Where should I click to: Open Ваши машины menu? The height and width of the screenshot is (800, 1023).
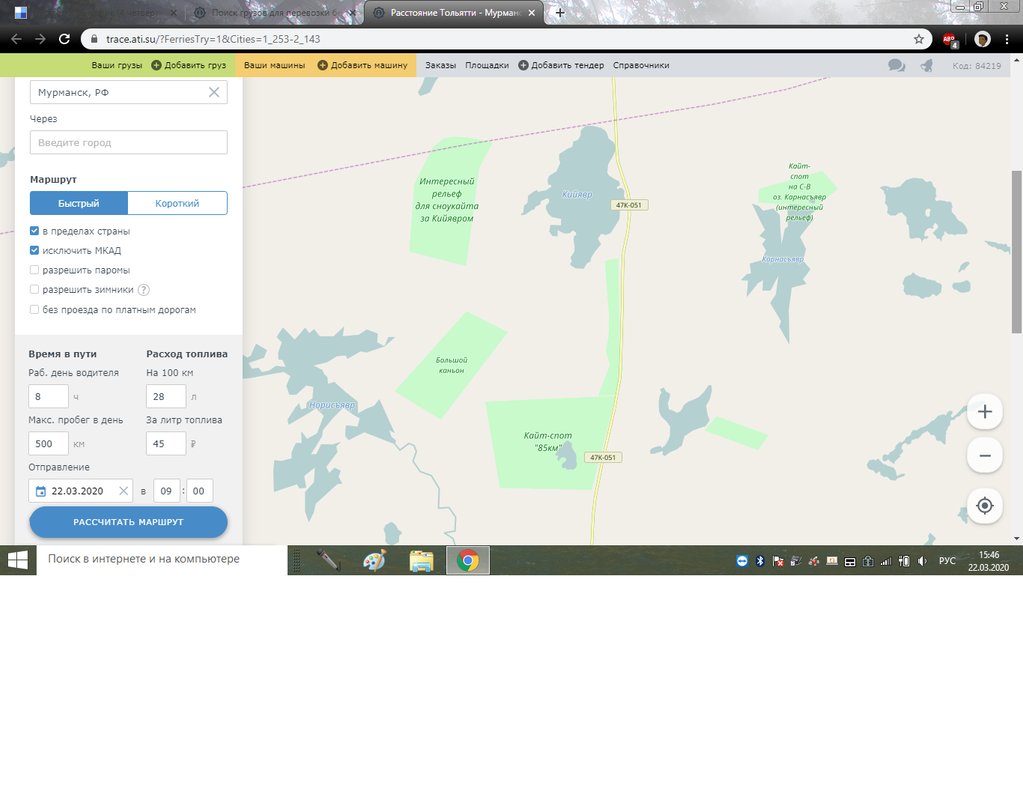275,65
